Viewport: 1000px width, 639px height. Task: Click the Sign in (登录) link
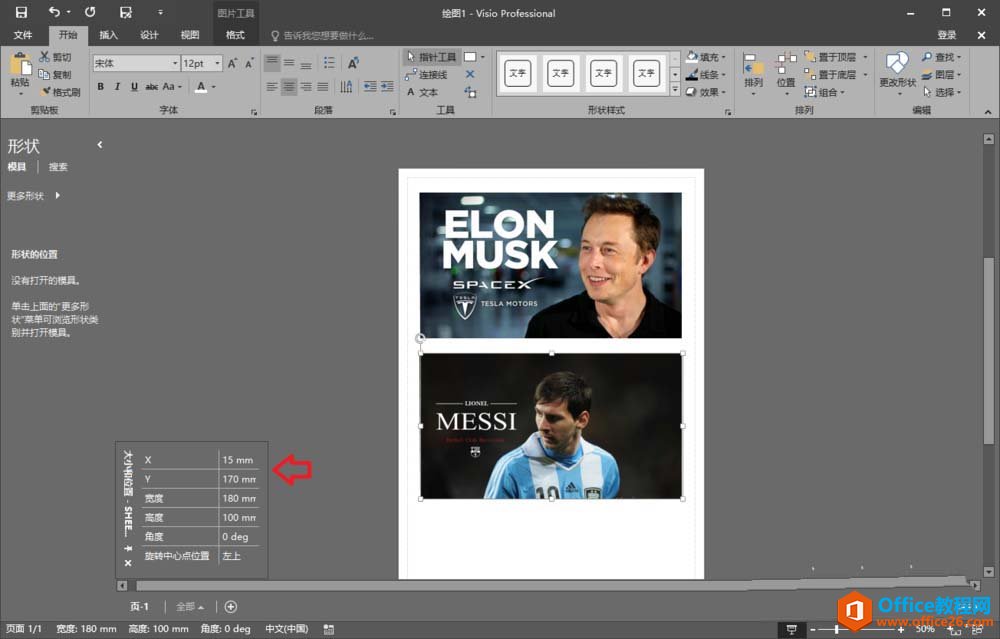[x=947, y=35]
